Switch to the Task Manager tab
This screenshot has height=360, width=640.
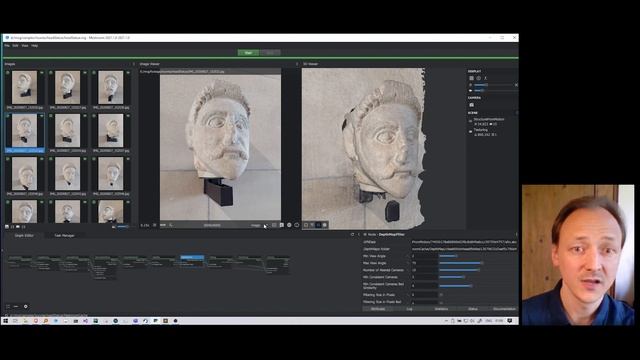[x=64, y=236]
